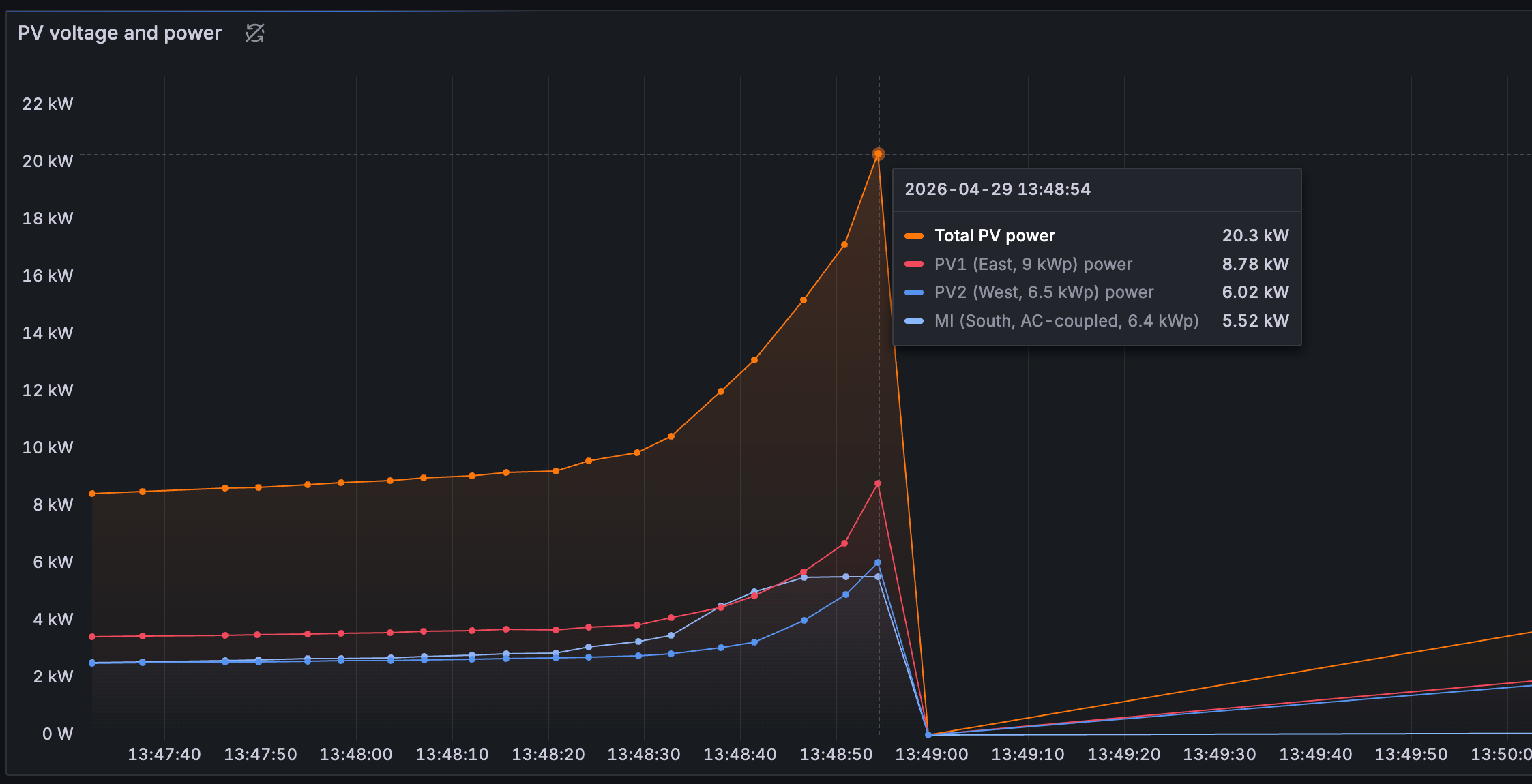Viewport: 1532px width, 784px height.
Task: Open the PV voltage and power panel title
Action: pos(119,33)
